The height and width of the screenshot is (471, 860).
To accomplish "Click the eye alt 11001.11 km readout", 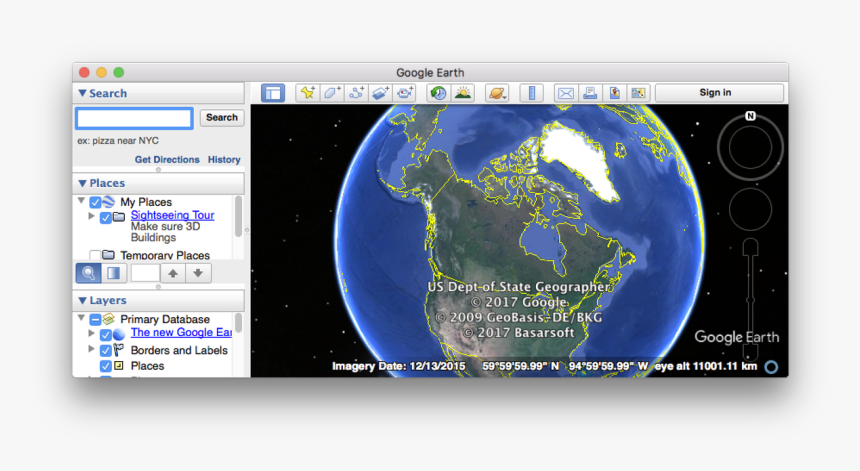I will pyautogui.click(x=706, y=366).
